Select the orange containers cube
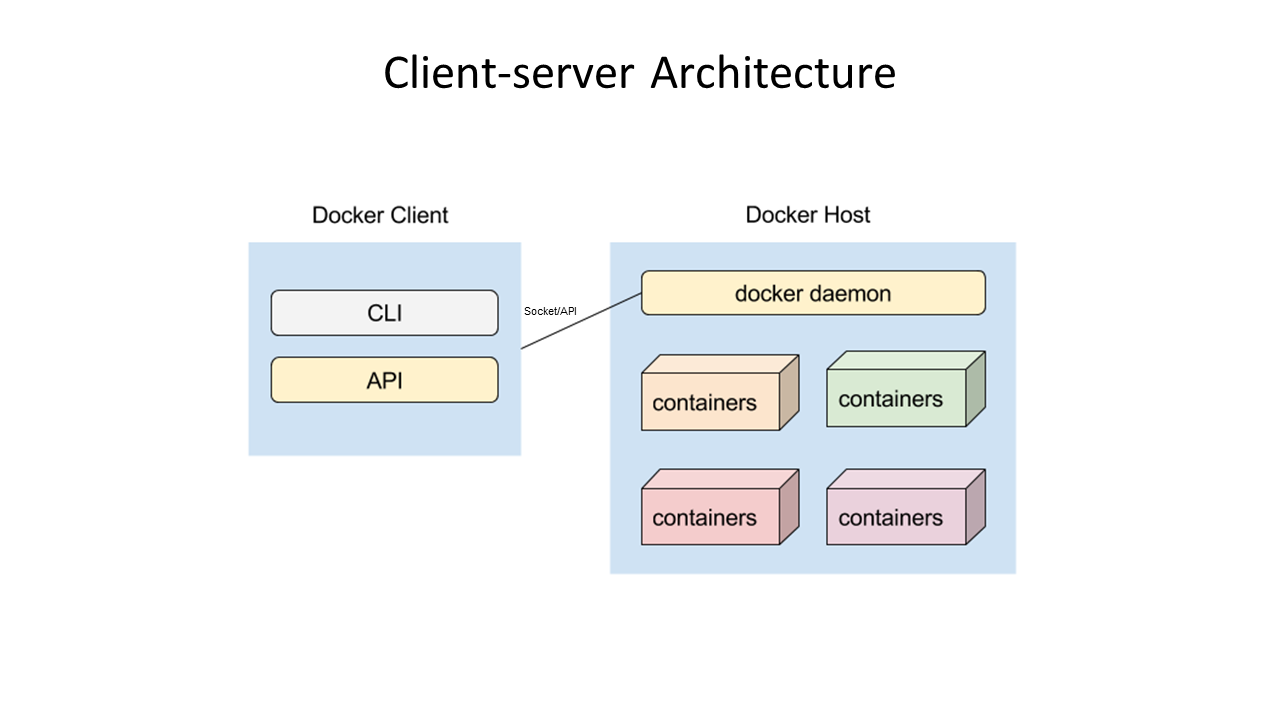 pos(720,393)
